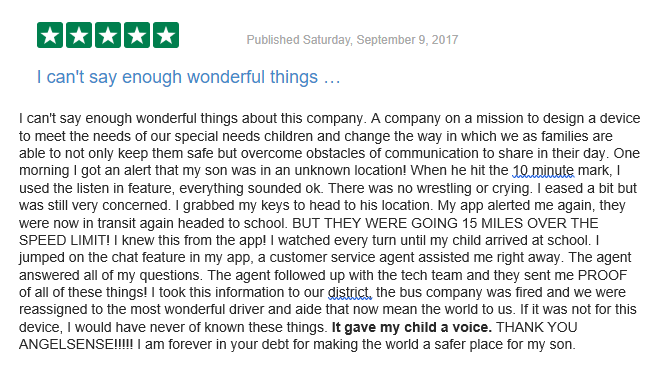The height and width of the screenshot is (375, 651).
Task: Click 'THANK YOU' text near review end
Action: coord(536,327)
